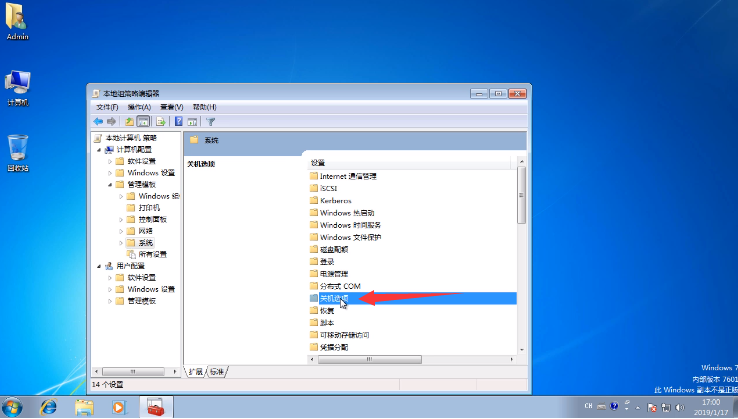The width and height of the screenshot is (738, 419).
Task: Open Windows Explorer folder taskbar icon
Action: click(84, 407)
